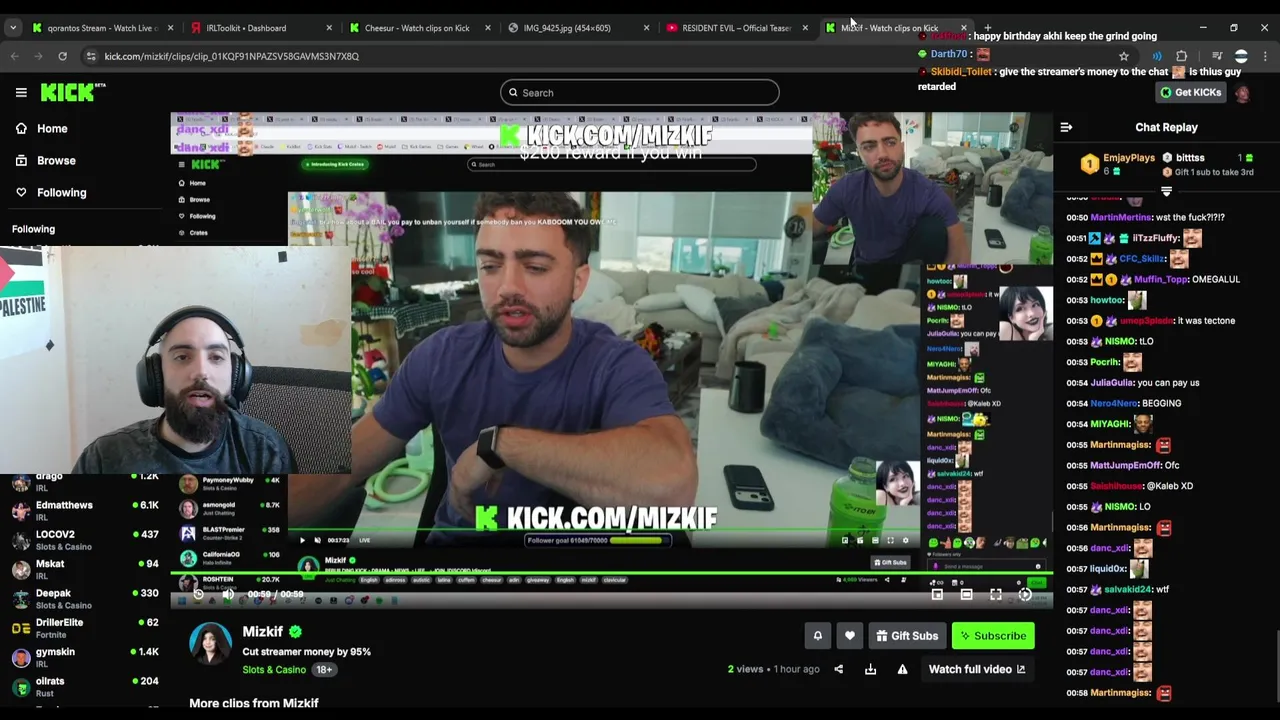The image size is (1280, 720).
Task: Open a new tab with plus
Action: point(988,28)
